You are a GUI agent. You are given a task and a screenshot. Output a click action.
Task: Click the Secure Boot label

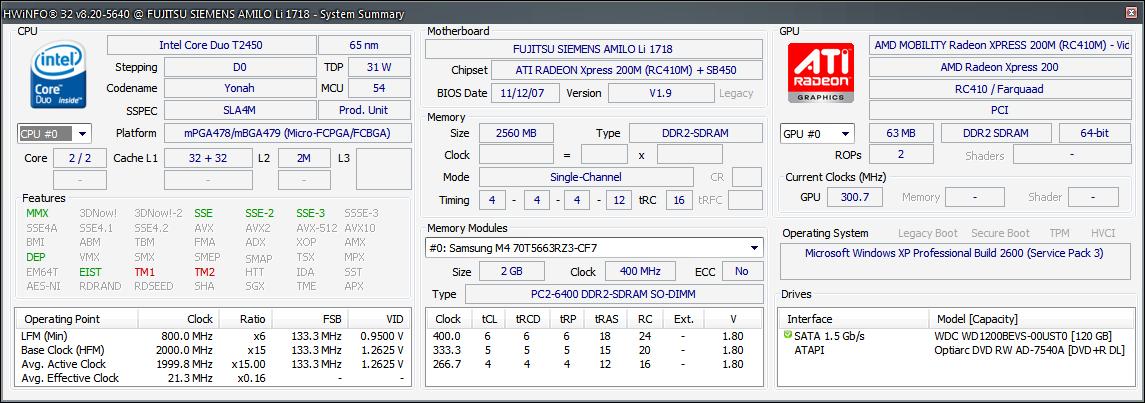(1000, 233)
